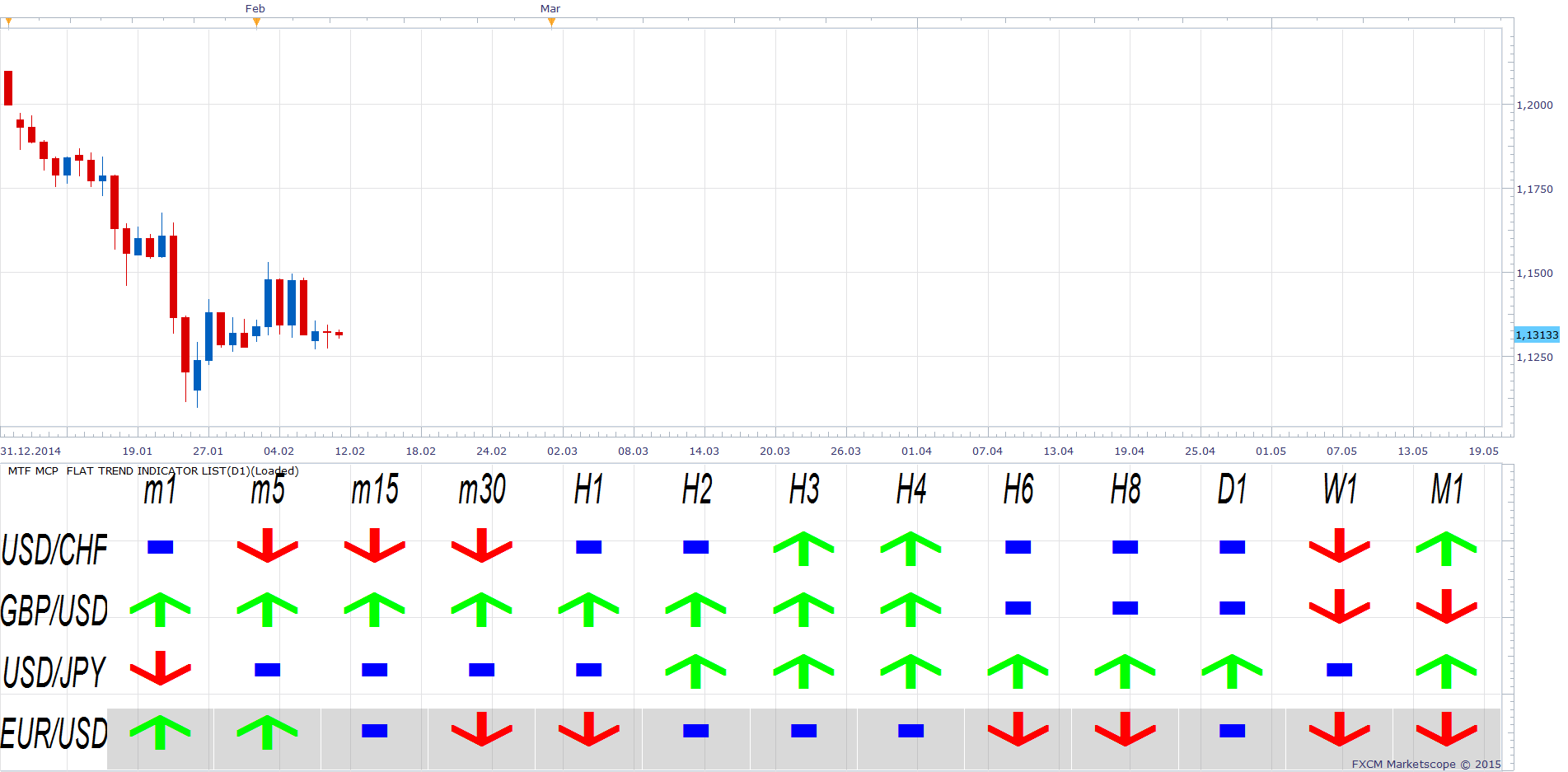Click the USD/JPY m15 blue flat marker
This screenshot has width=1568, height=772.
(374, 670)
